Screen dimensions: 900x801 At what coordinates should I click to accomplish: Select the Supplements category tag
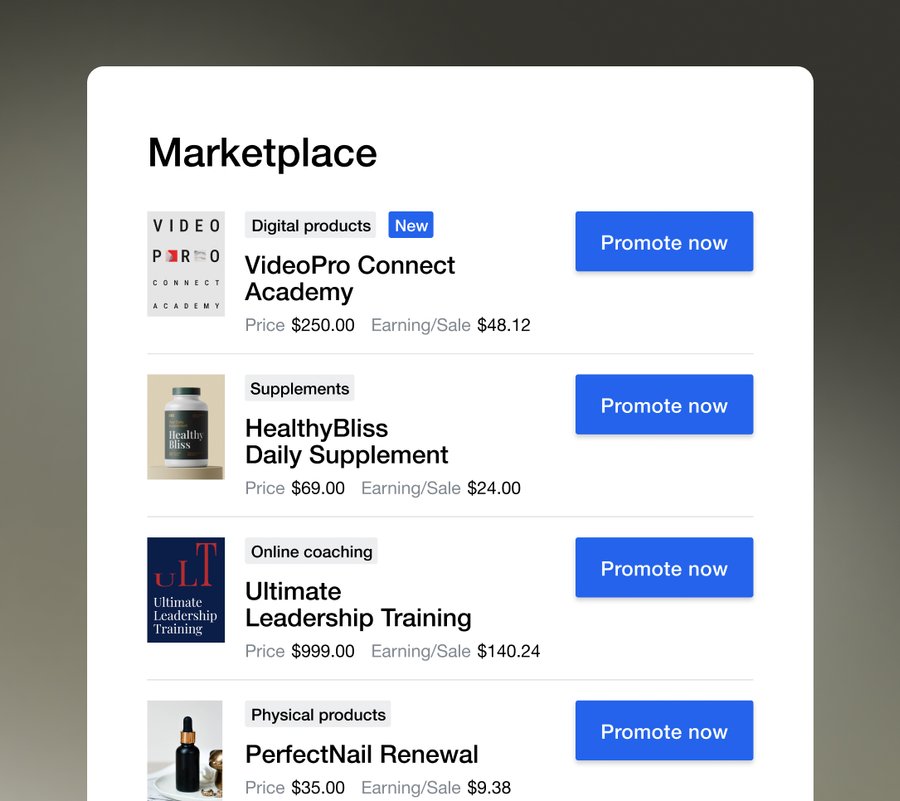(300, 388)
